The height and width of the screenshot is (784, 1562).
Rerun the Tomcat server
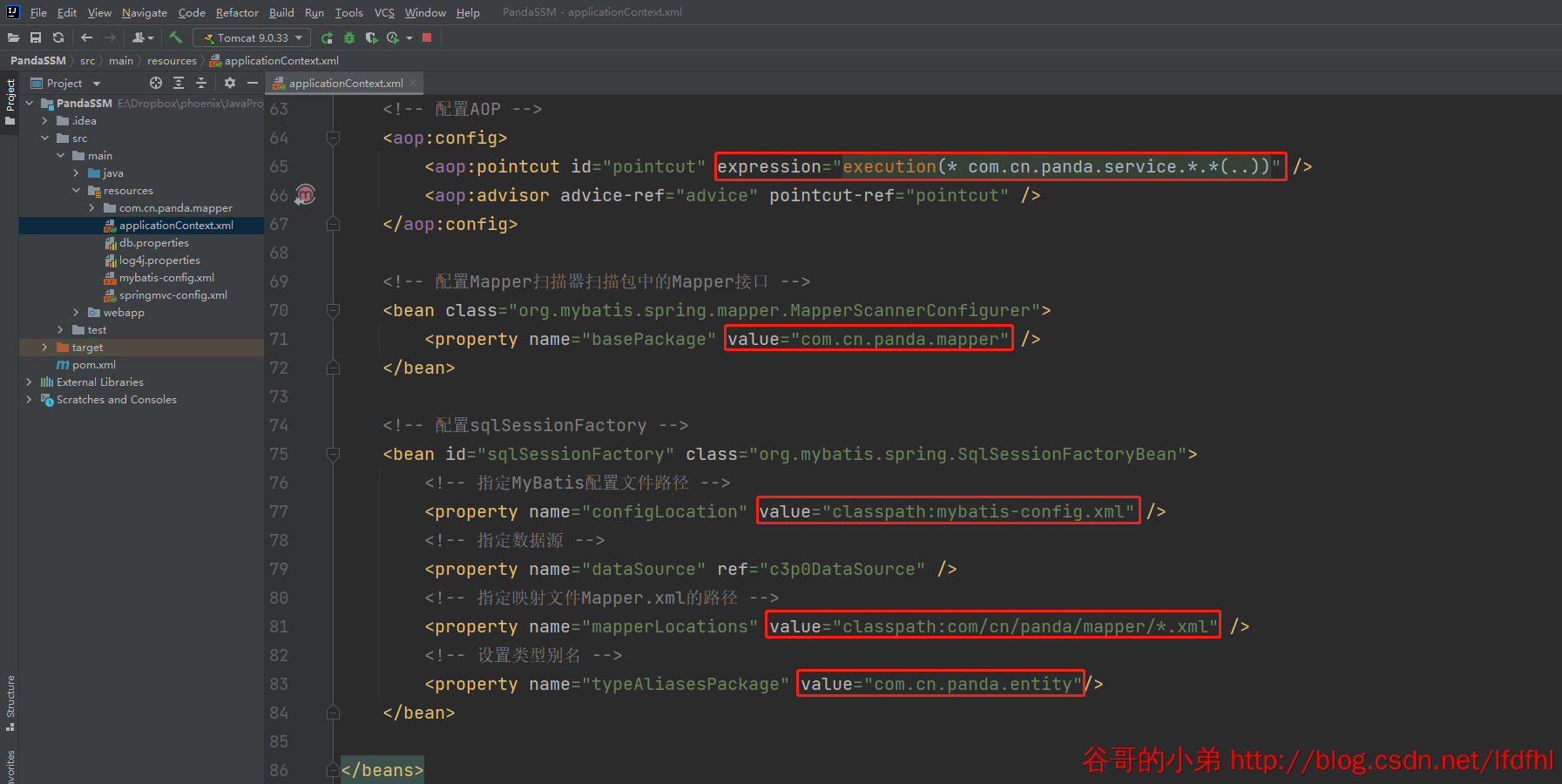pyautogui.click(x=327, y=37)
